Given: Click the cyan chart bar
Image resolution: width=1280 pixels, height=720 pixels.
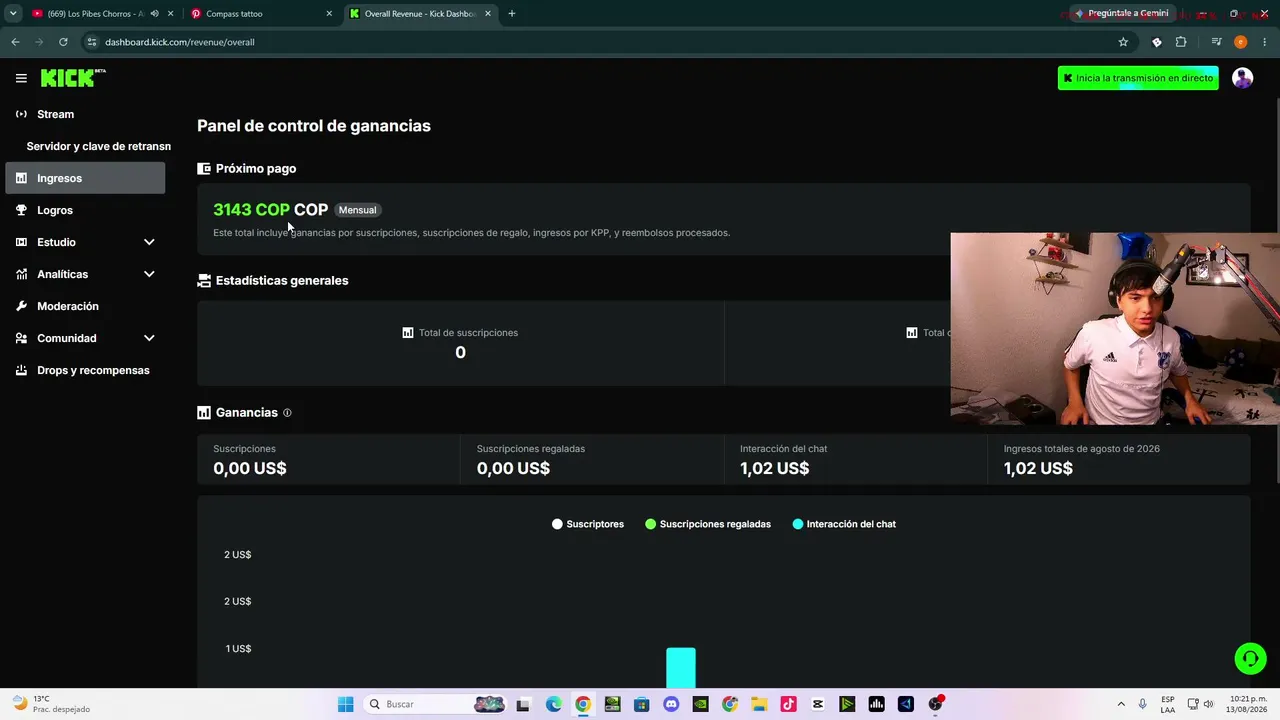Looking at the screenshot, I should pos(681,668).
